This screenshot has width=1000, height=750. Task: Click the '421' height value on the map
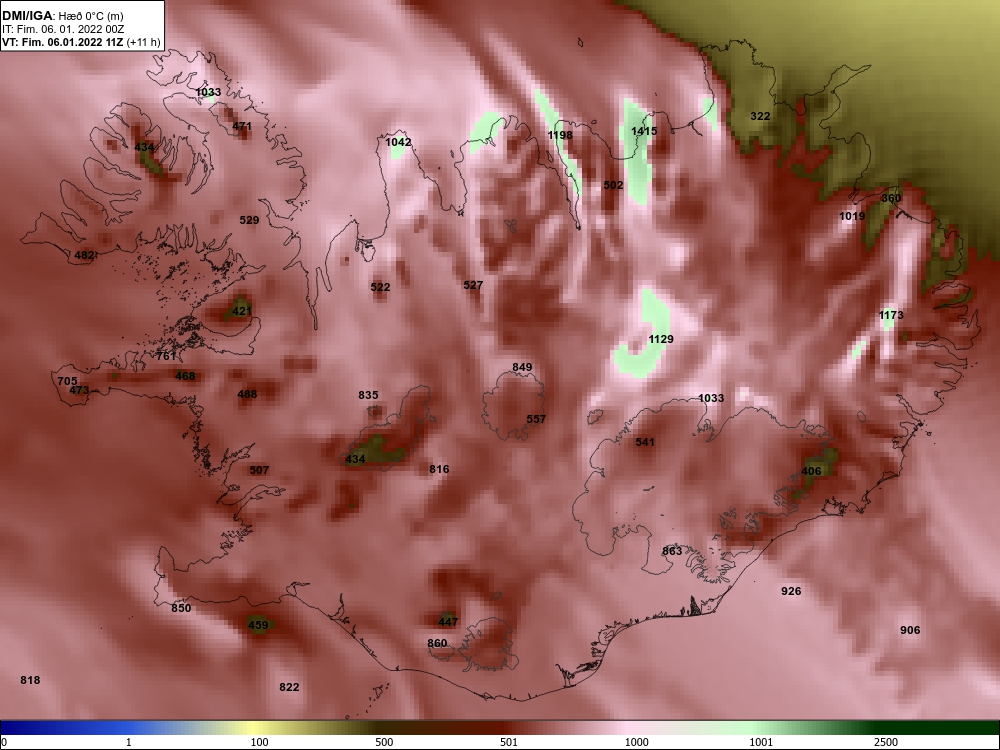click(x=242, y=311)
